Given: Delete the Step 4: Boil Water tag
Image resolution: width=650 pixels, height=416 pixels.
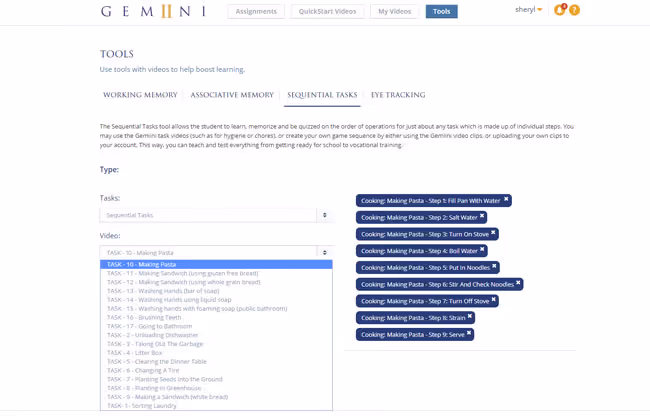Looking at the screenshot, I should 482,250.
